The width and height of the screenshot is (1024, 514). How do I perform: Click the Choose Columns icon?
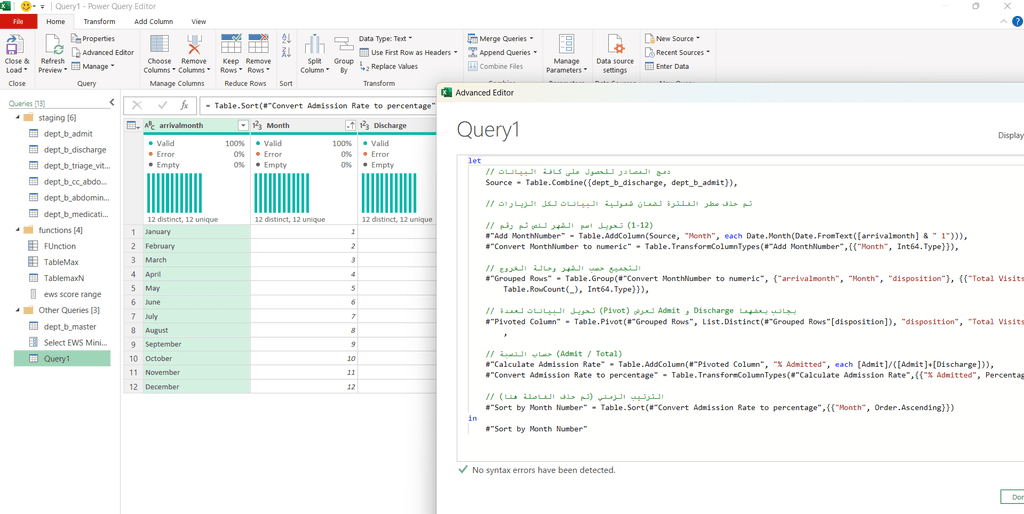click(157, 46)
